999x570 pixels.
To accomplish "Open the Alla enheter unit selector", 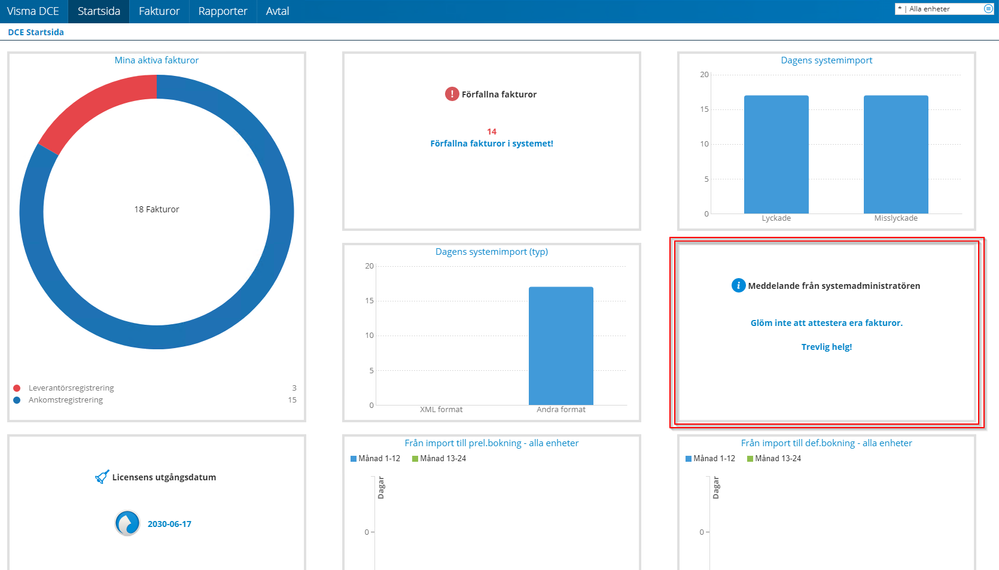I will point(944,9).
